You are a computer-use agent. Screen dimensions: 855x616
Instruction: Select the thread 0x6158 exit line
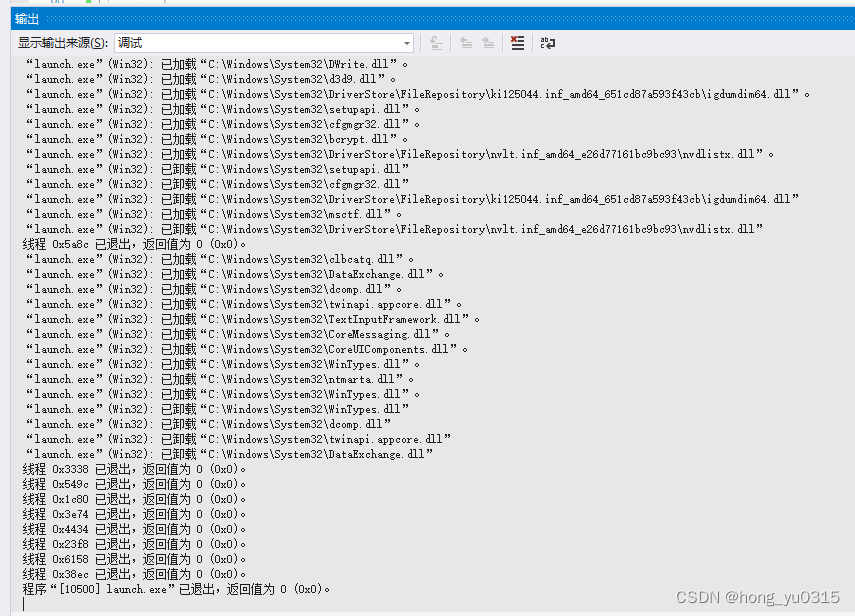[x=134, y=559]
